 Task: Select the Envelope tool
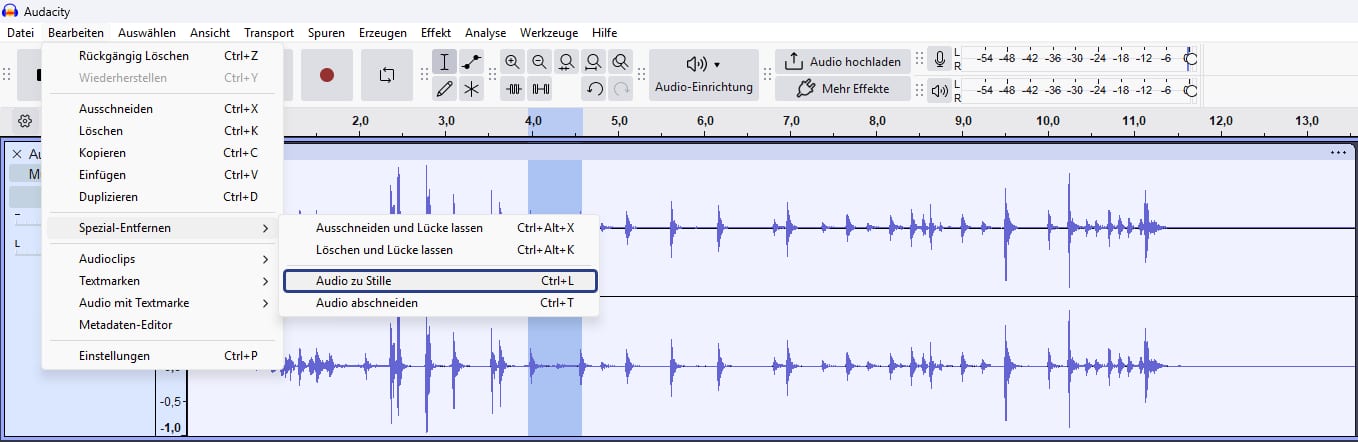coord(471,62)
